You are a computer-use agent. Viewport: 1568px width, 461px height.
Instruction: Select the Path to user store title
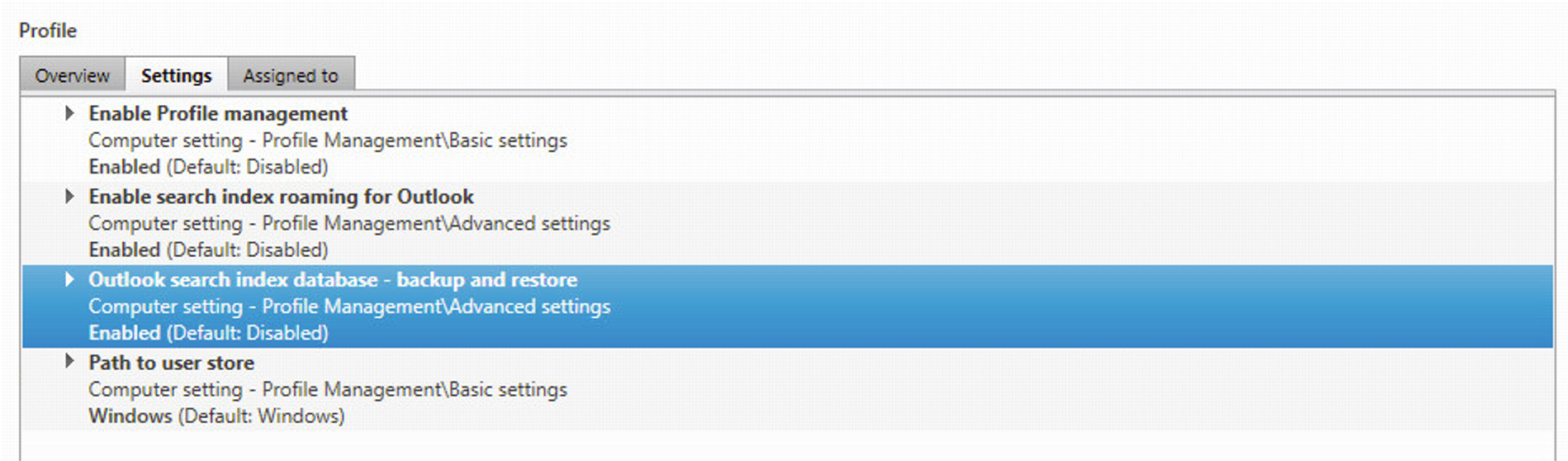pyautogui.click(x=171, y=363)
